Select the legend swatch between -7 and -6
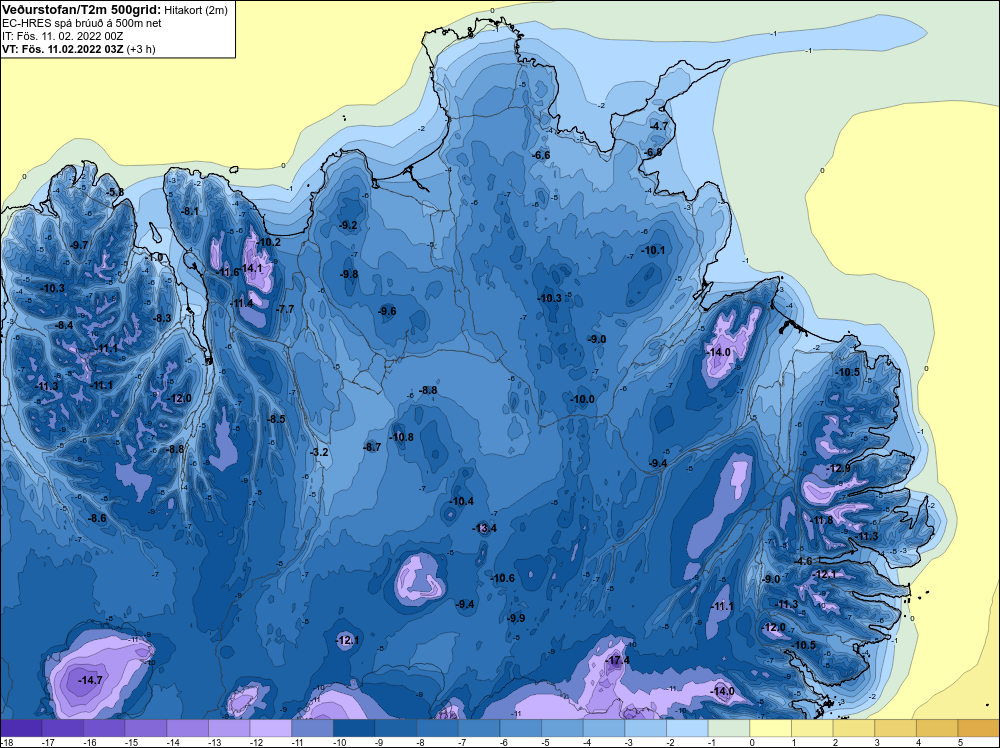 click(479, 728)
